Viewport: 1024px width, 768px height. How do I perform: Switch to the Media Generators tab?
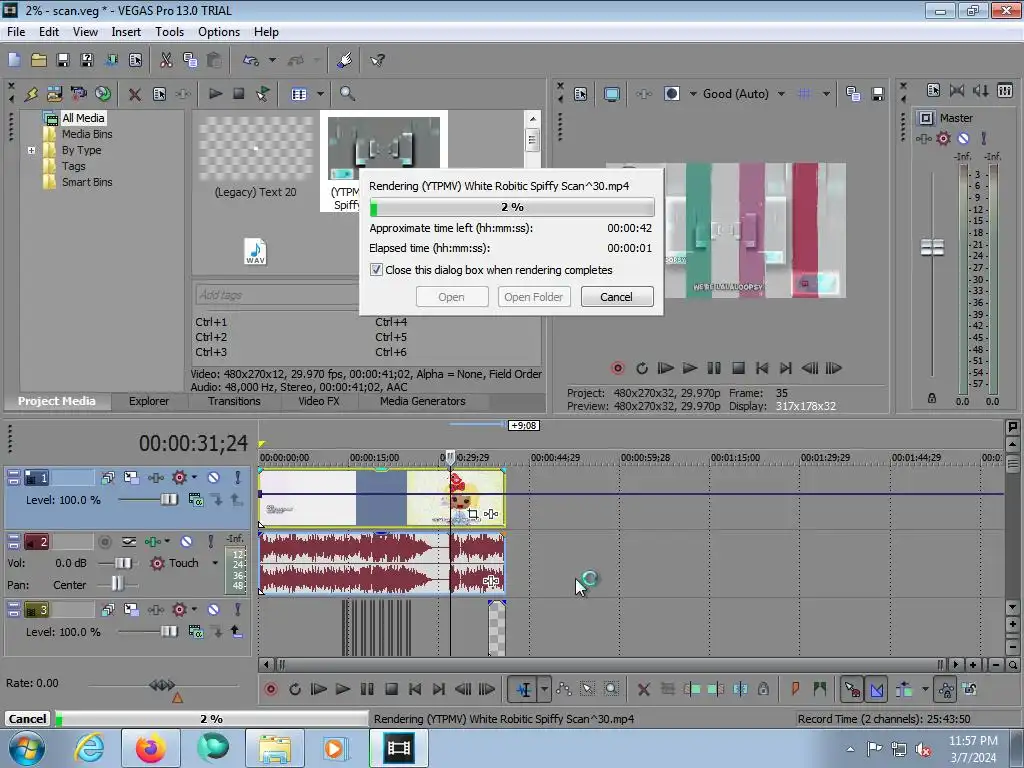click(x=423, y=401)
